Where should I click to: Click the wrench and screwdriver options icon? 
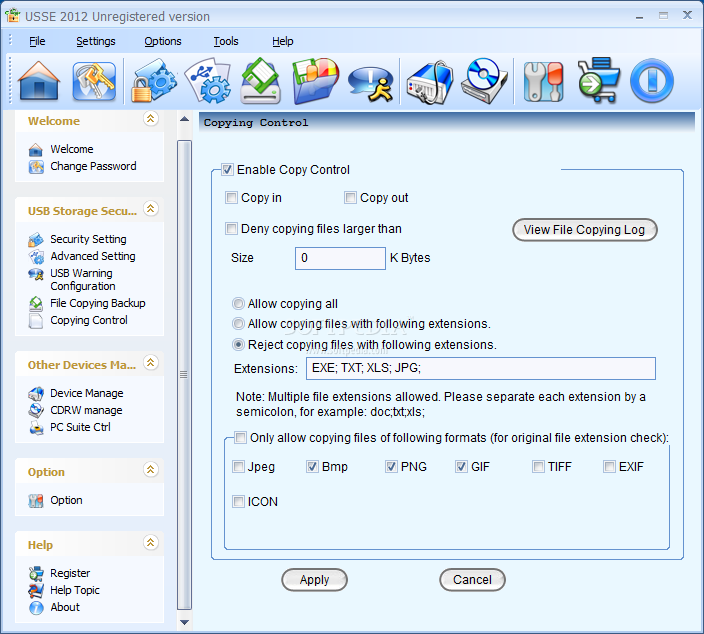point(543,82)
